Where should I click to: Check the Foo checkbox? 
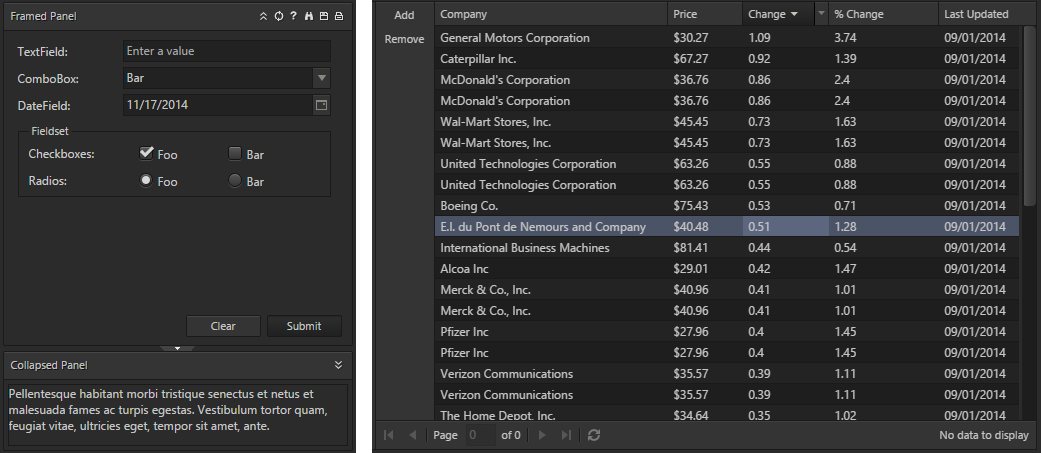146,153
